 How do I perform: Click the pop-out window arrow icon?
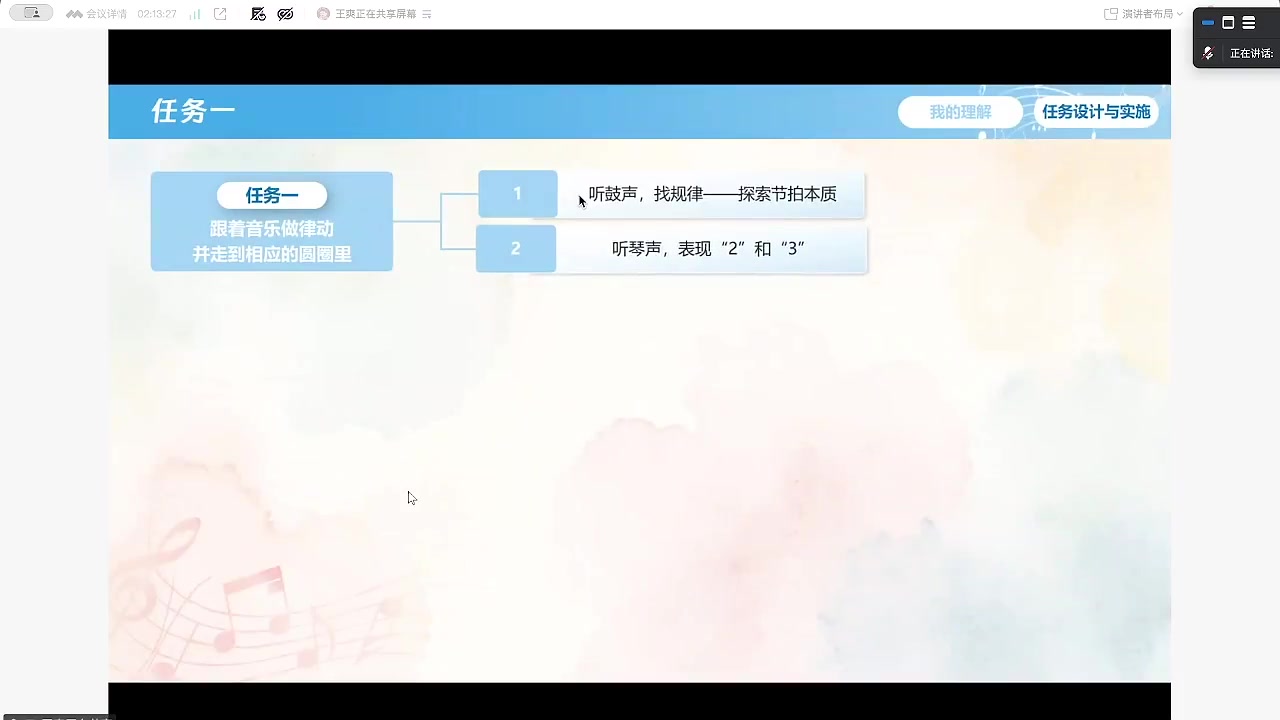click(x=220, y=14)
